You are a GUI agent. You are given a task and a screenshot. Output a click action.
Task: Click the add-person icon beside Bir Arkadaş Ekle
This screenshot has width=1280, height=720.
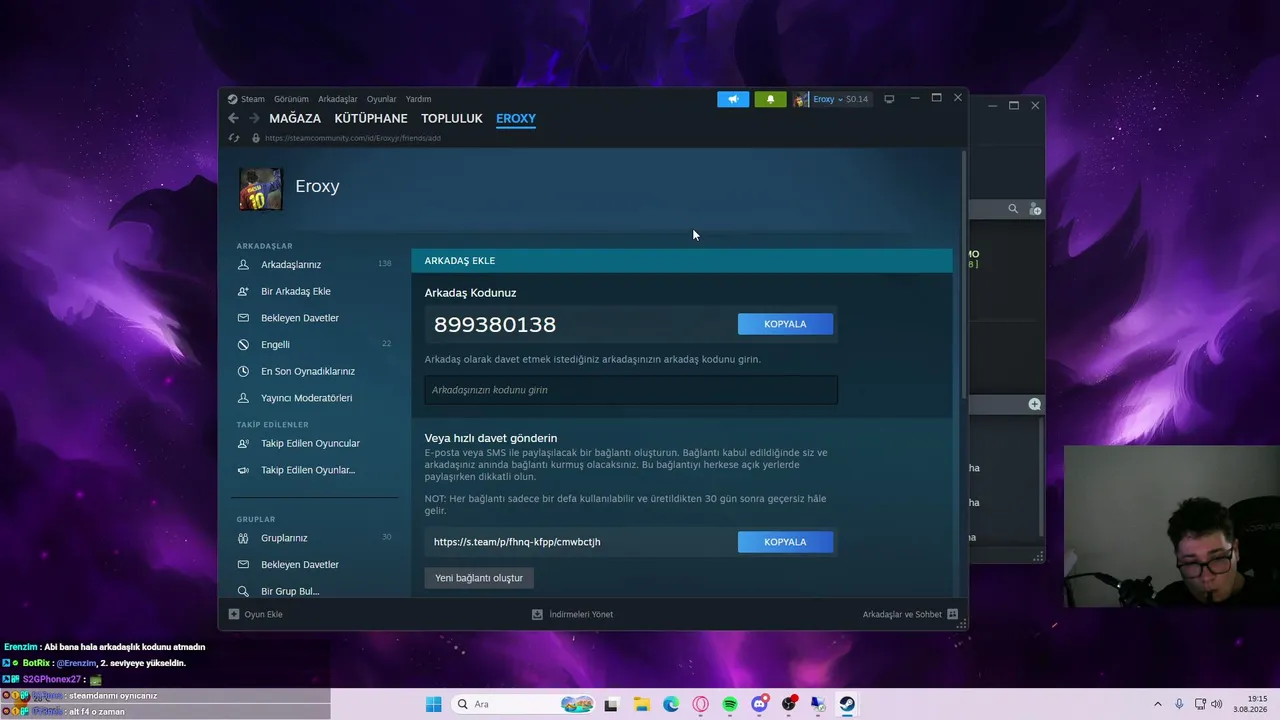pos(243,291)
